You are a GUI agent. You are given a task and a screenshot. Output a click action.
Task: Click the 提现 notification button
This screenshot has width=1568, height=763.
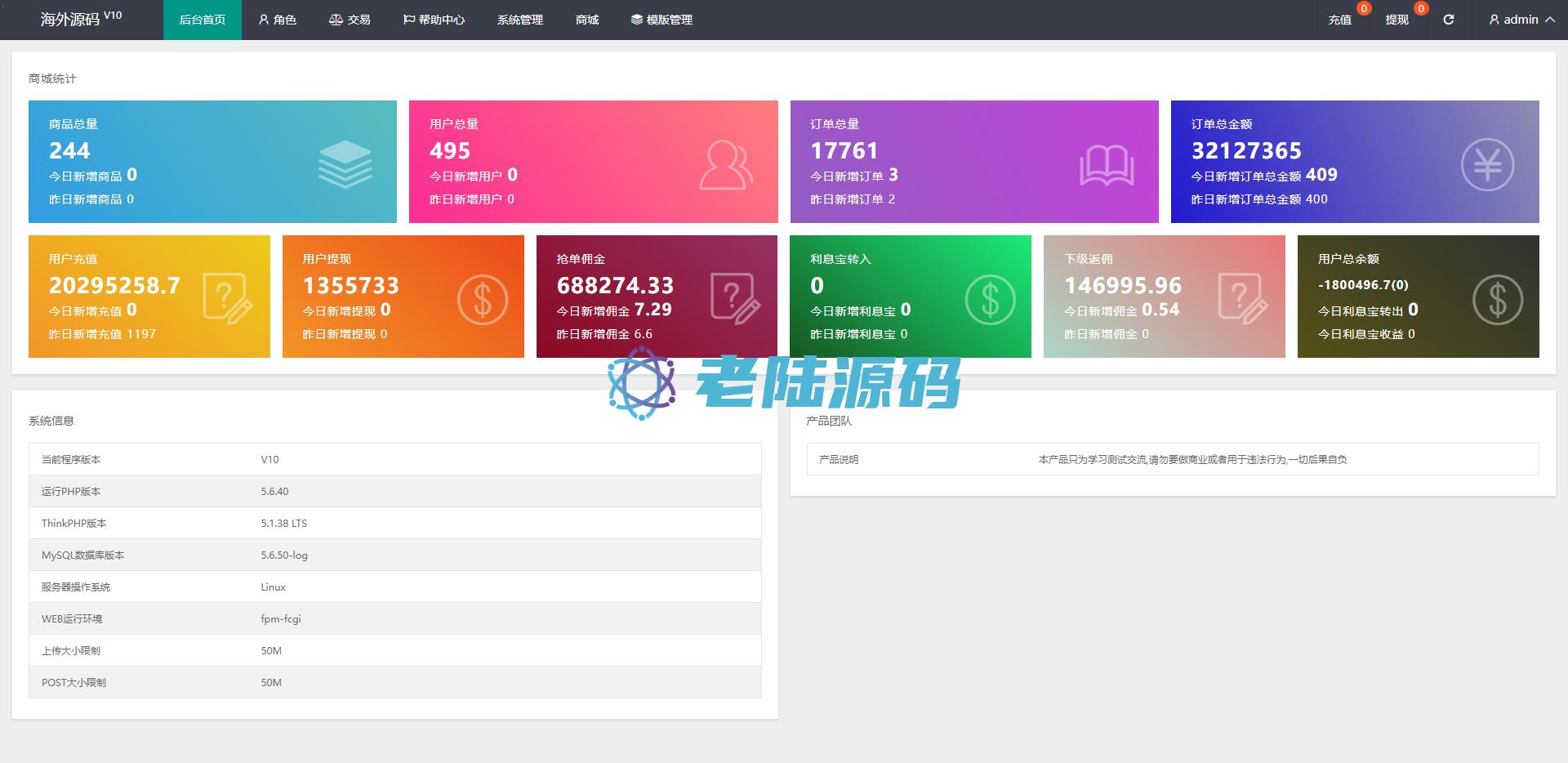(x=1396, y=20)
